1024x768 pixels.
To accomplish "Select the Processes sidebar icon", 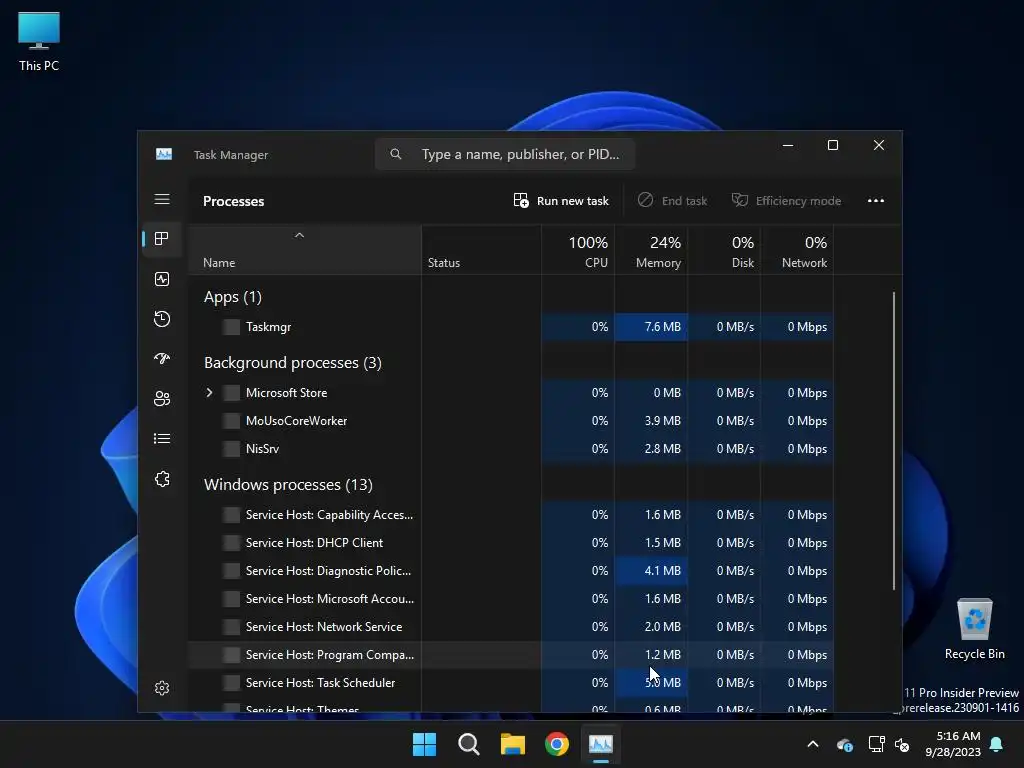I will (162, 239).
